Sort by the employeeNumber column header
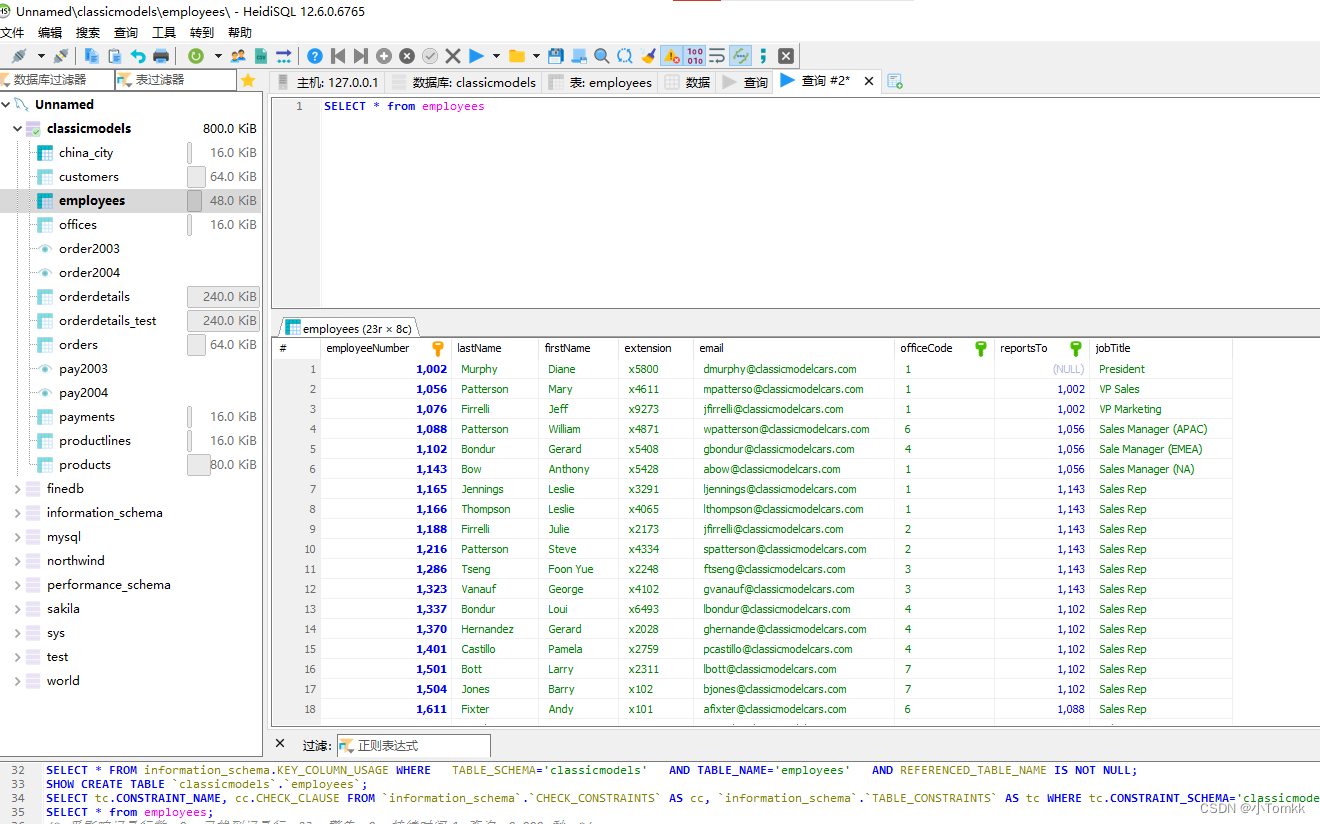This screenshot has width=1320, height=824. point(370,347)
